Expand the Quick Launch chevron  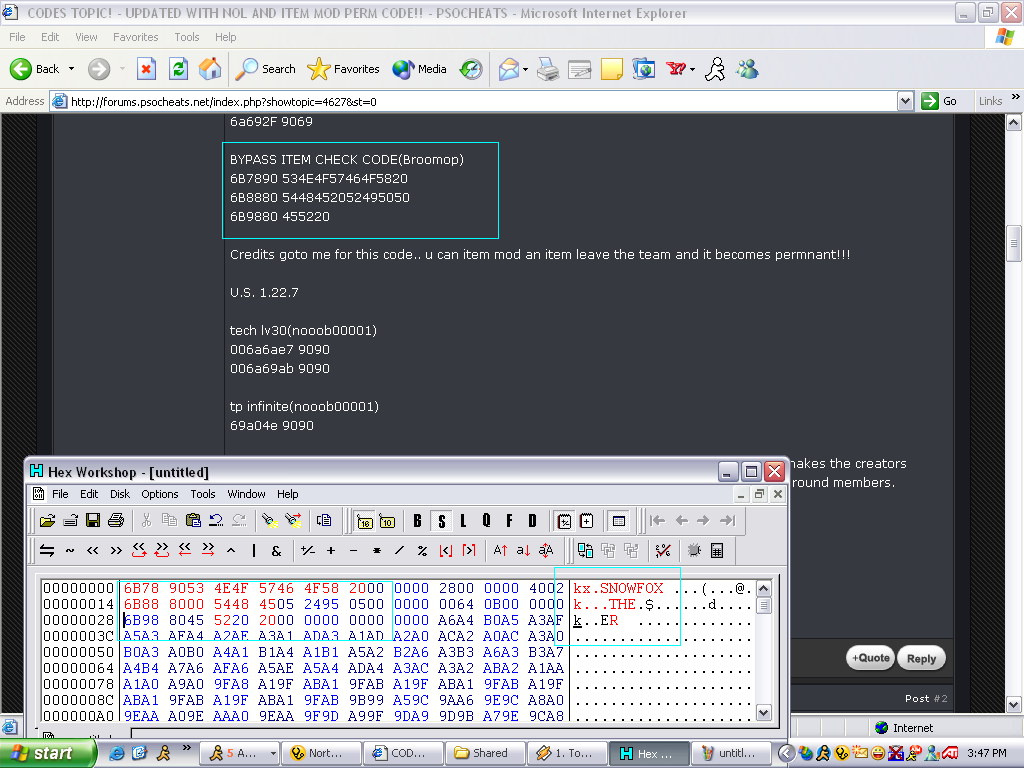click(186, 748)
